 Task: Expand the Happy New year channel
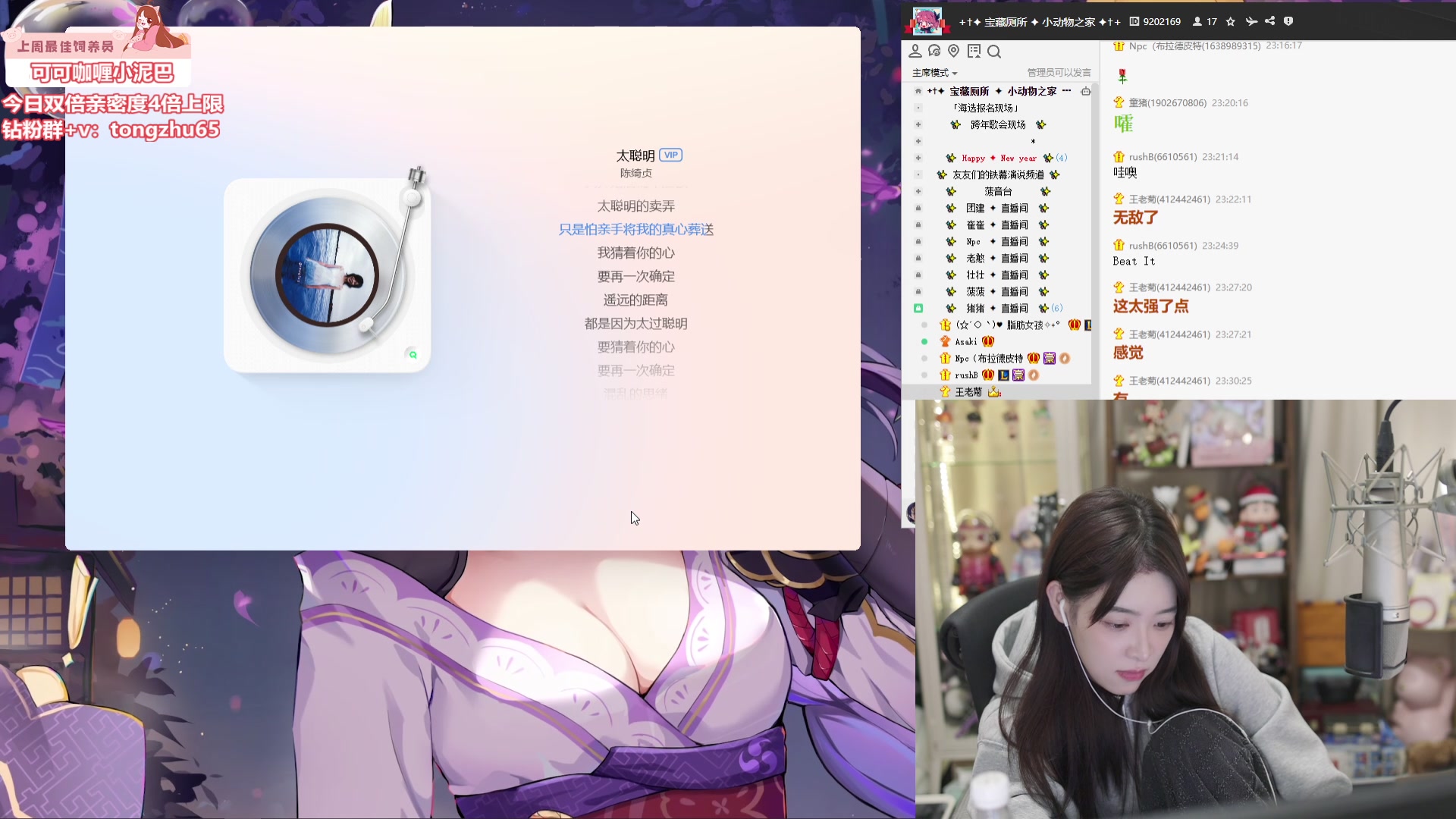[918, 158]
